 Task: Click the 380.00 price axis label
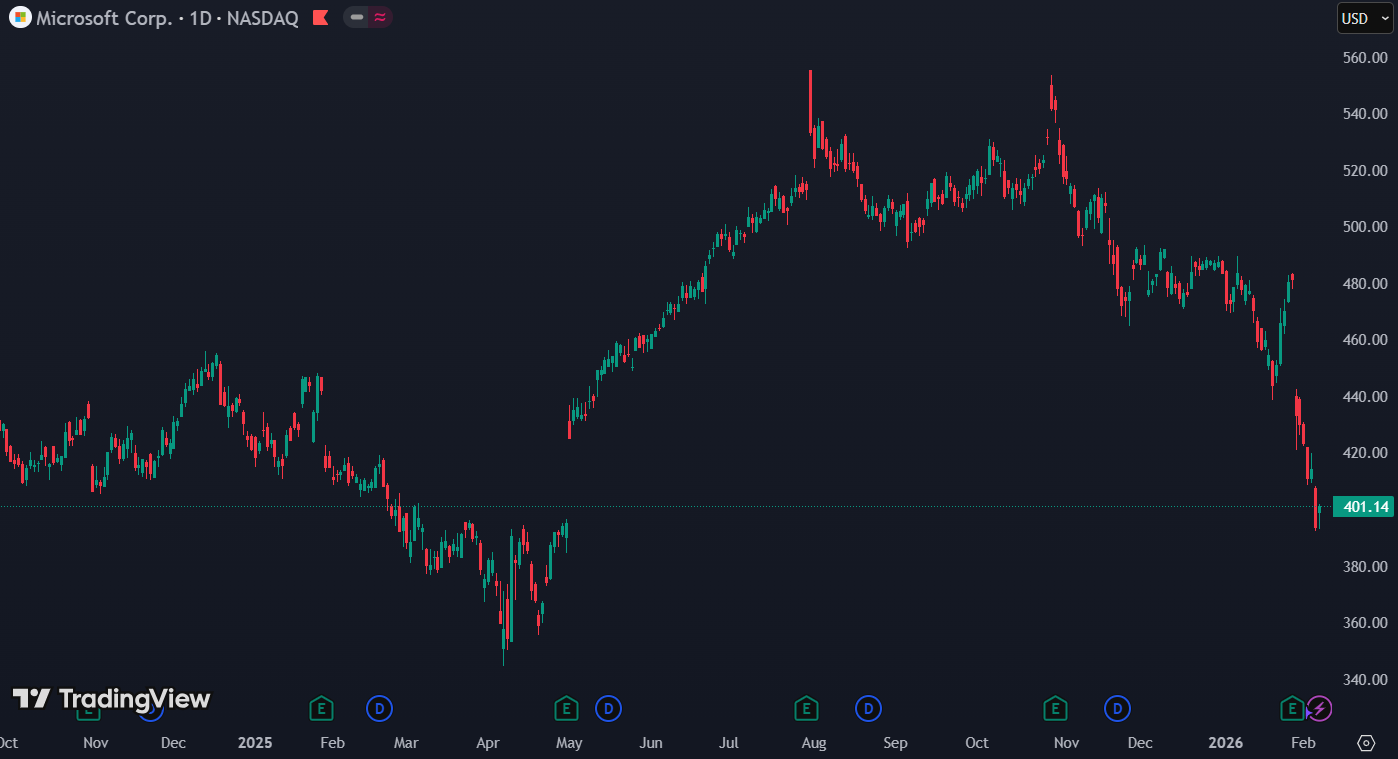click(x=1365, y=567)
